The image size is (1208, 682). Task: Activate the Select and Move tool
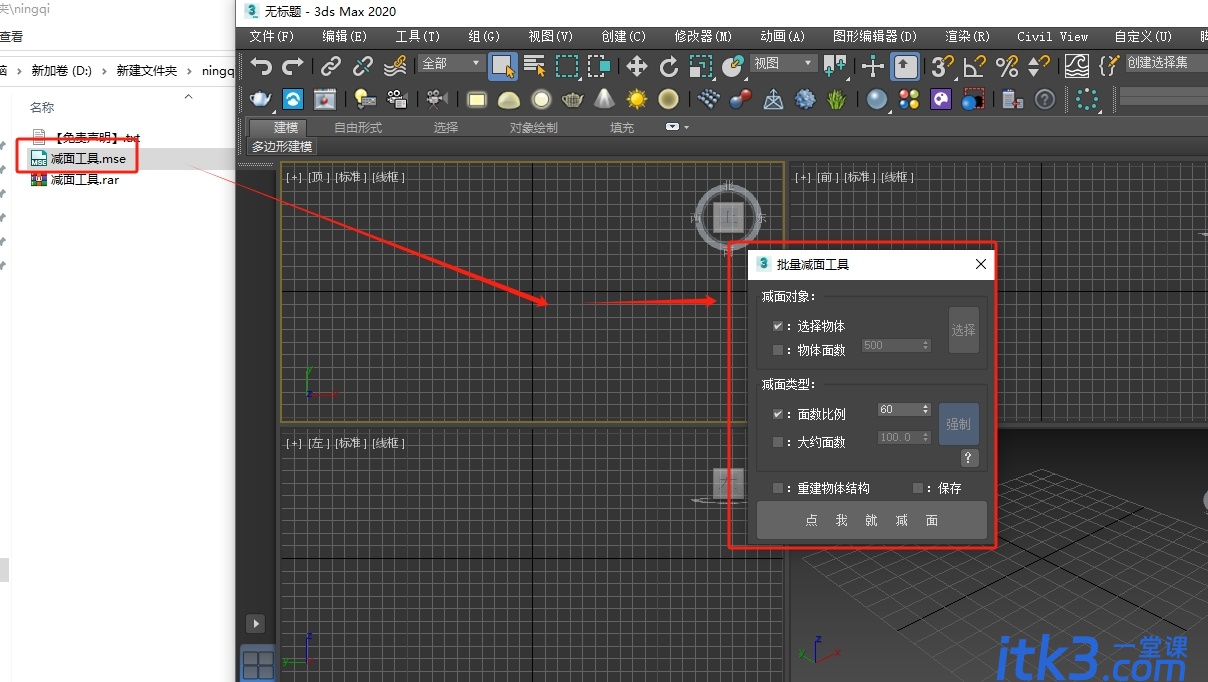[x=637, y=67]
